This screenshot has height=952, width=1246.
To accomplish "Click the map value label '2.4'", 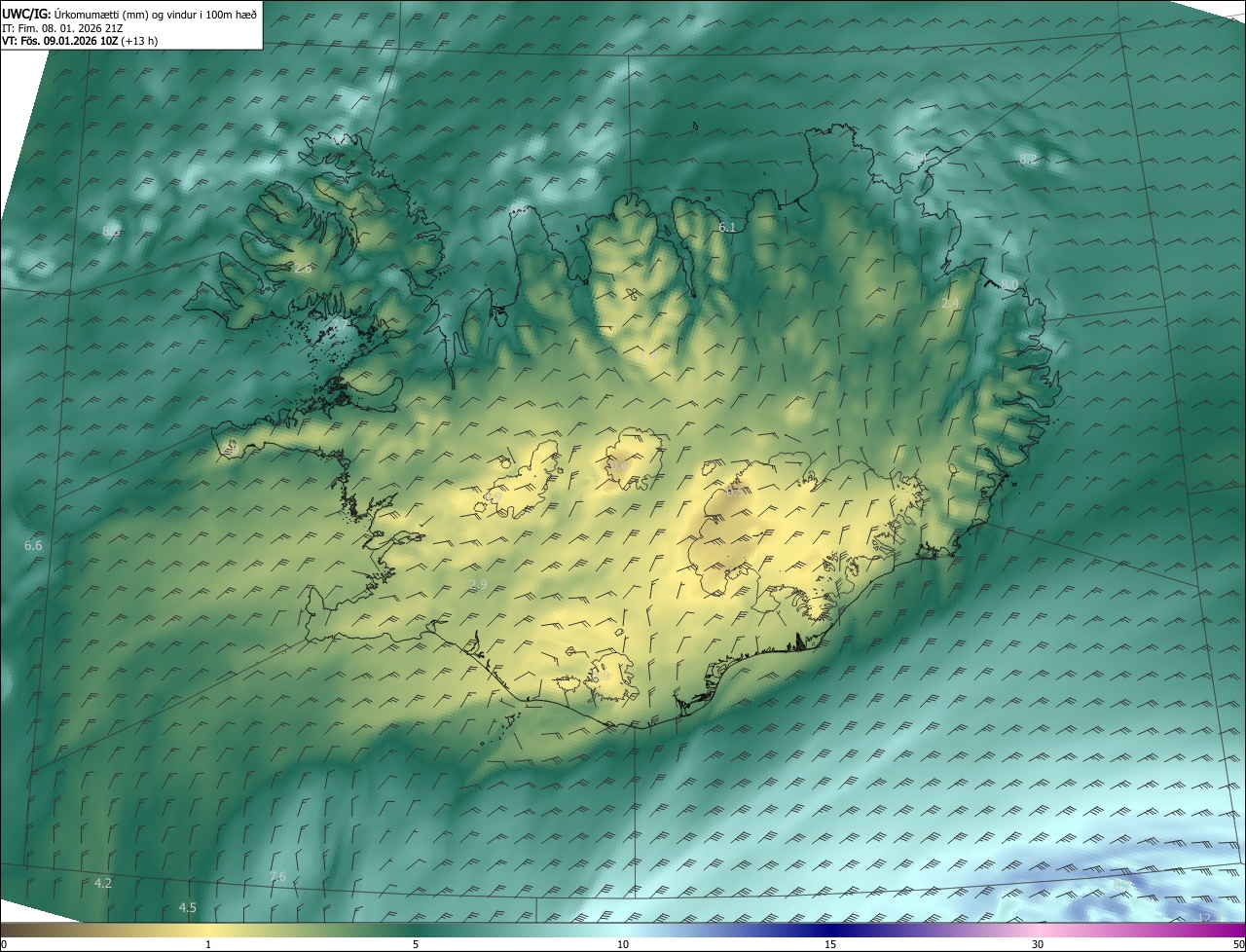I will click(951, 304).
